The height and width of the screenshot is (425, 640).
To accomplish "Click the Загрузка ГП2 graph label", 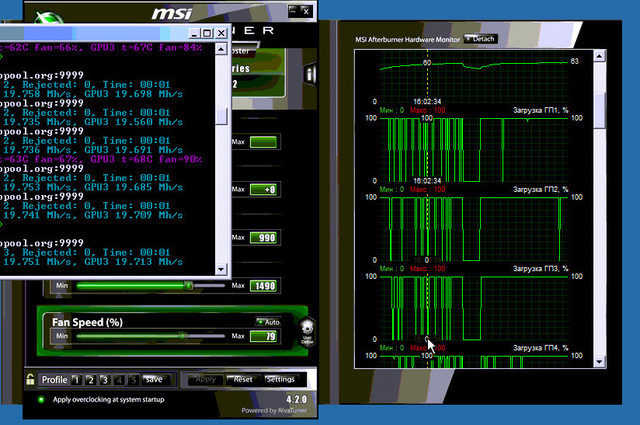I will 540,189.
